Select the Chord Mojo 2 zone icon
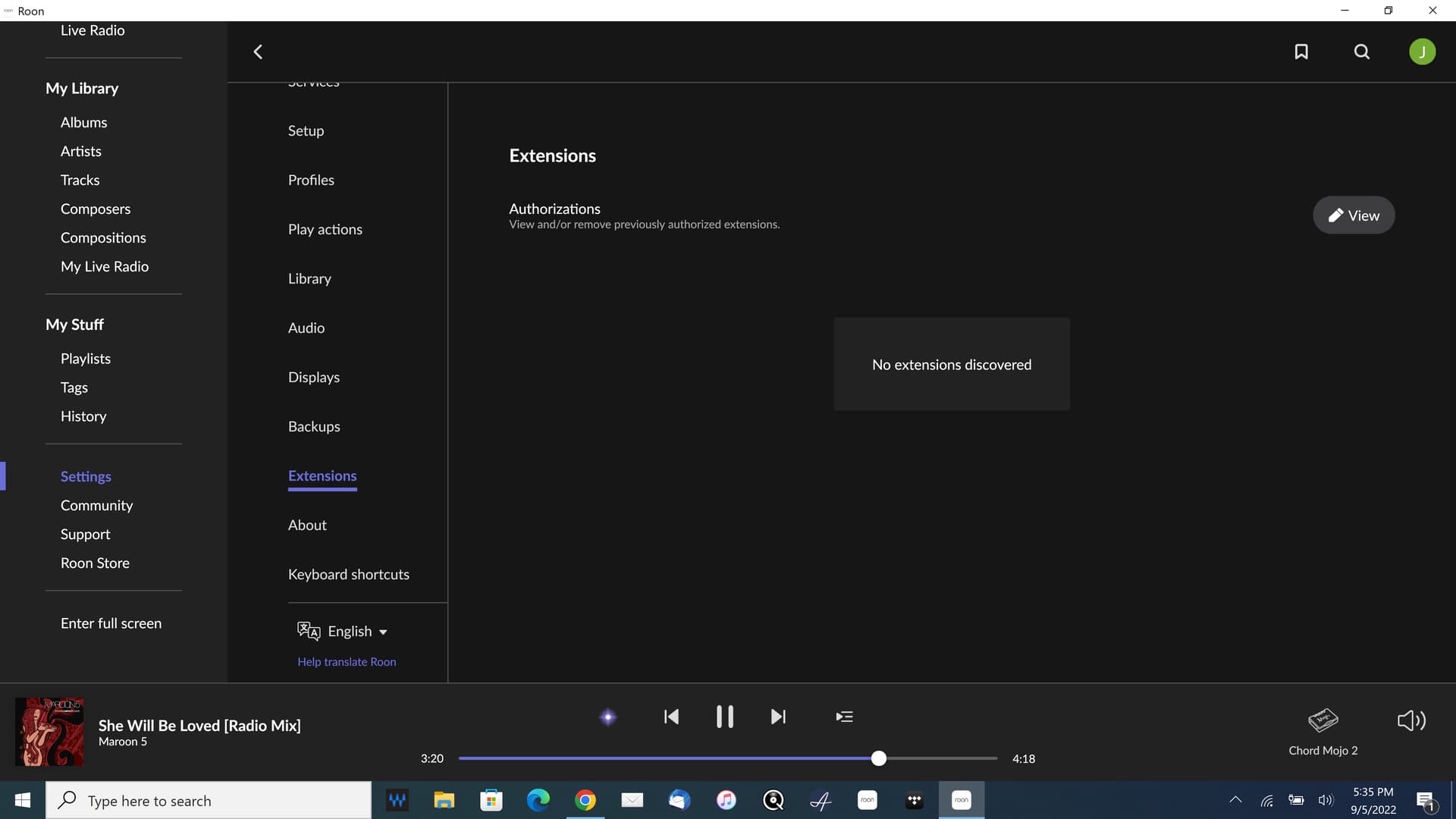The width and height of the screenshot is (1456, 819). tap(1323, 720)
